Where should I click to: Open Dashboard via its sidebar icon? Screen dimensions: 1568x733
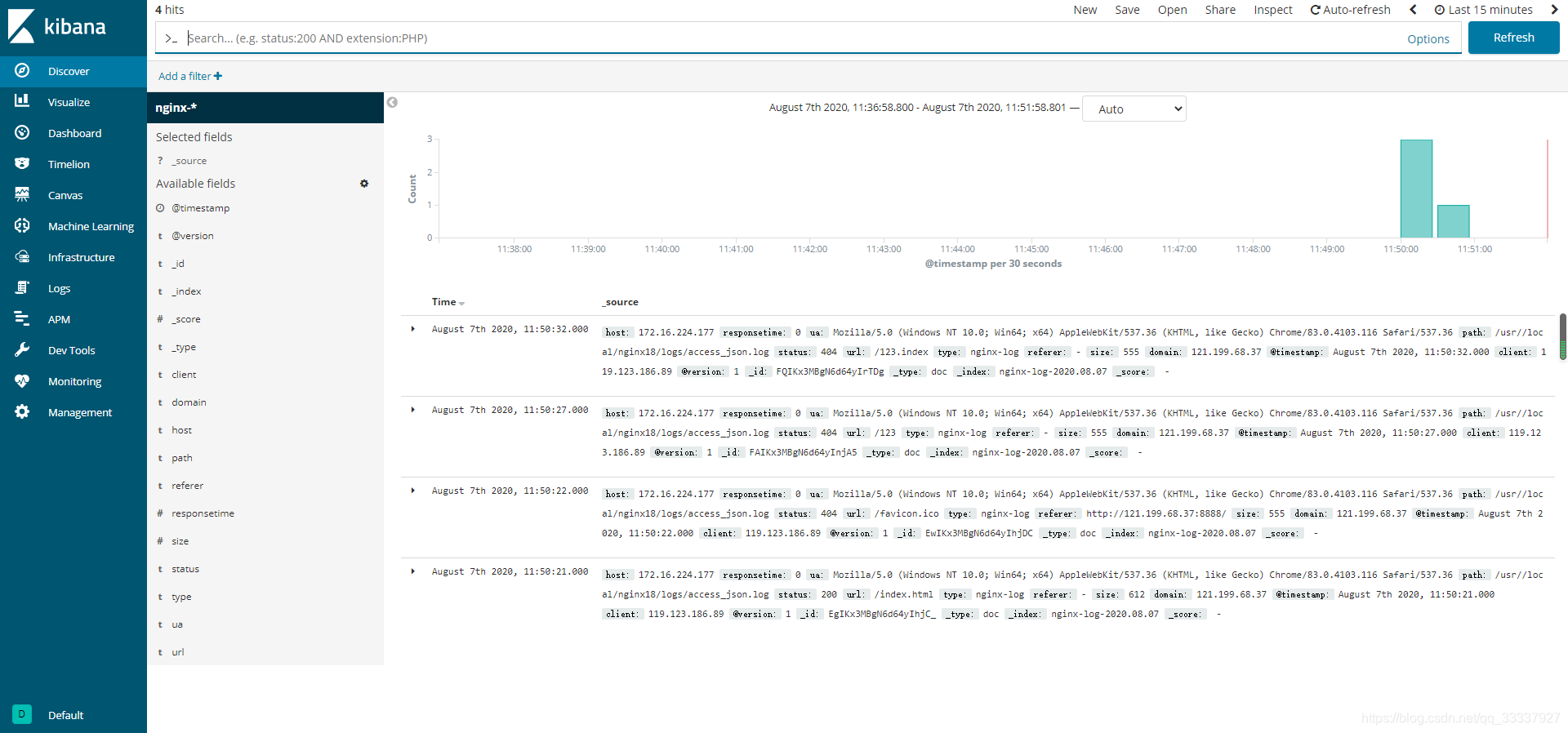pos(22,132)
